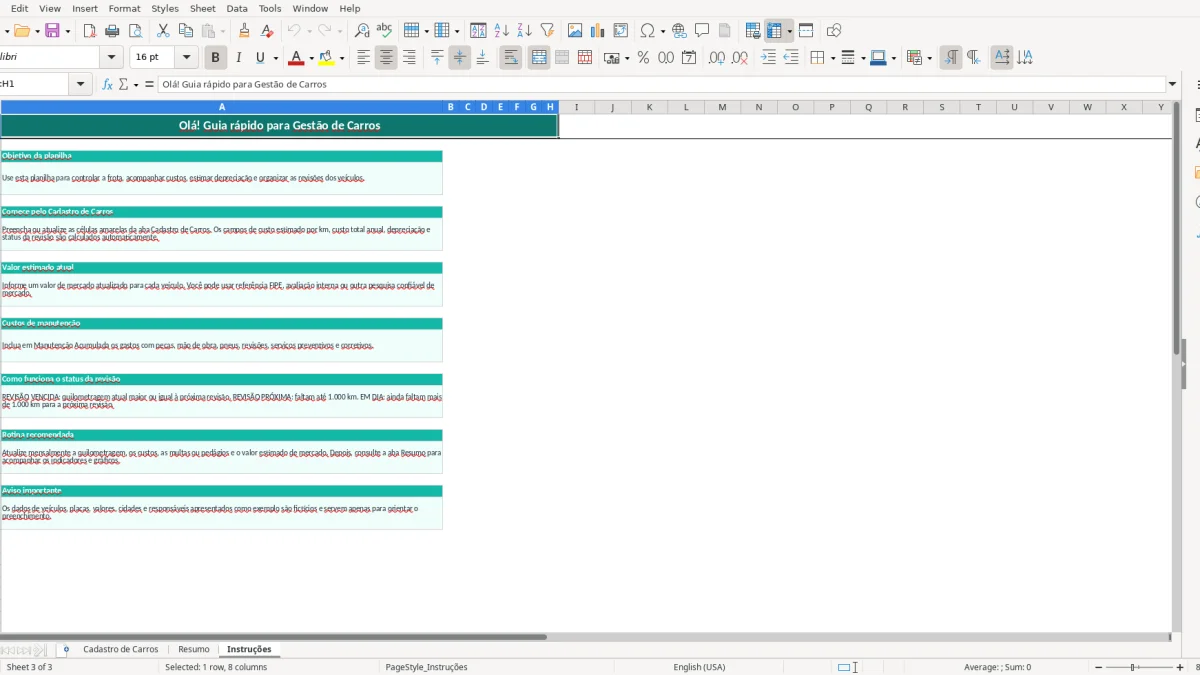Toggle the AutoFilter funnel icon
This screenshot has width=1200, height=675.
(547, 31)
